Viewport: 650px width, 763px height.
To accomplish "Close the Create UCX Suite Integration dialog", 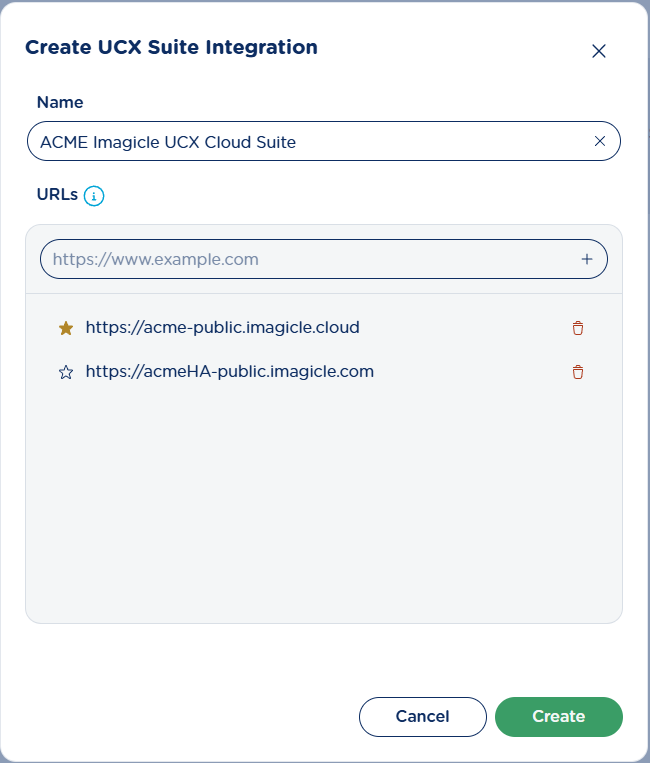I will pyautogui.click(x=599, y=51).
